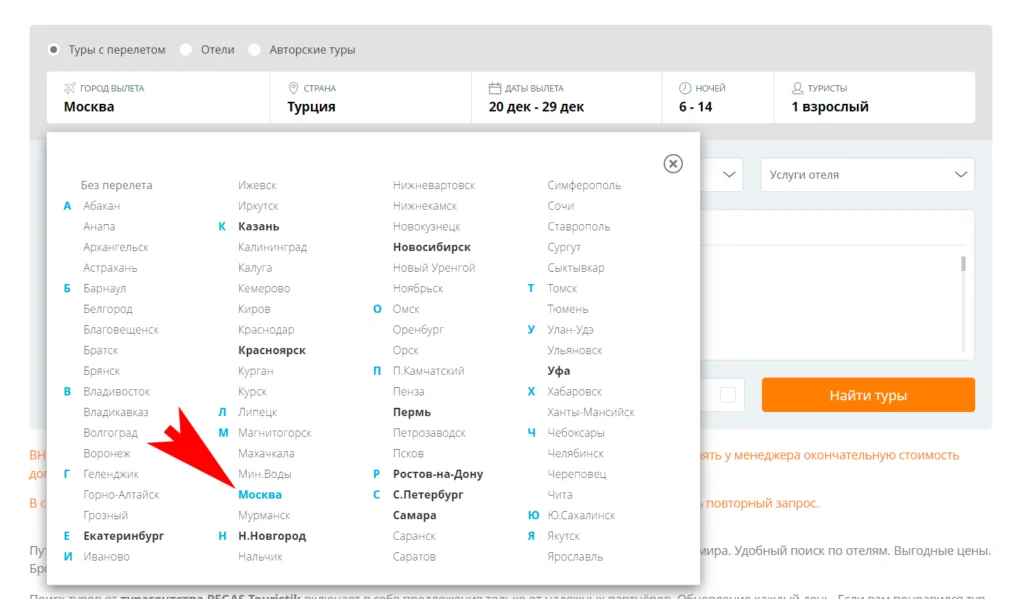Tick the checkbox beside the search button
The width and height of the screenshot is (1024, 599).
[728, 395]
